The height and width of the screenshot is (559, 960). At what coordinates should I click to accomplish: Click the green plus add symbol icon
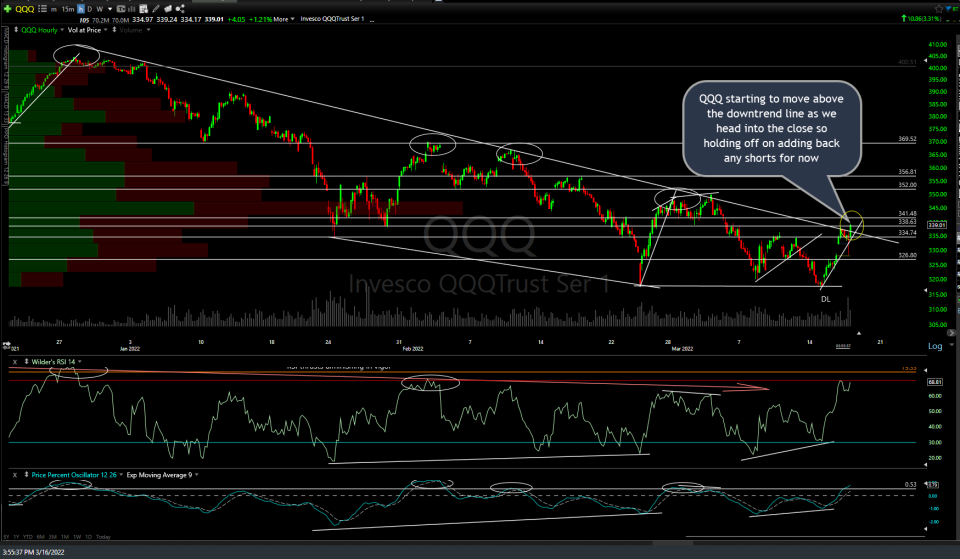[x=7, y=8]
